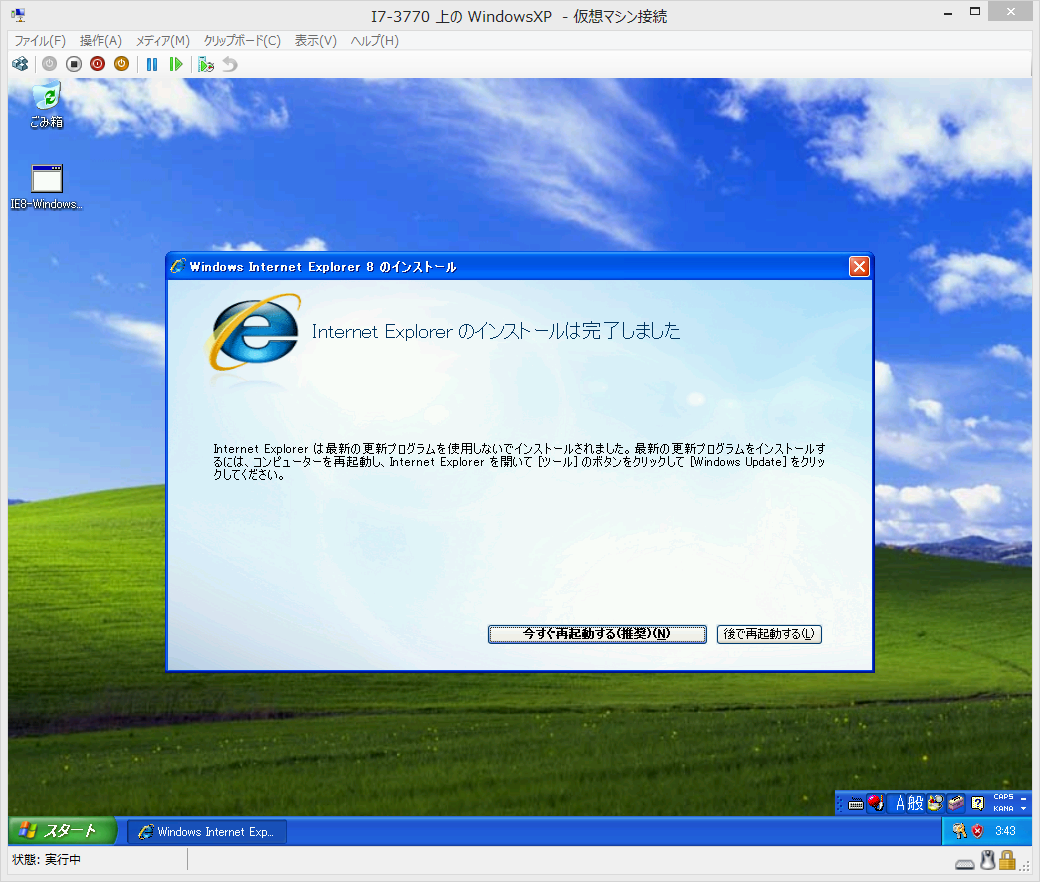Pause the virtual machine
The image size is (1040, 882).
pos(152,64)
